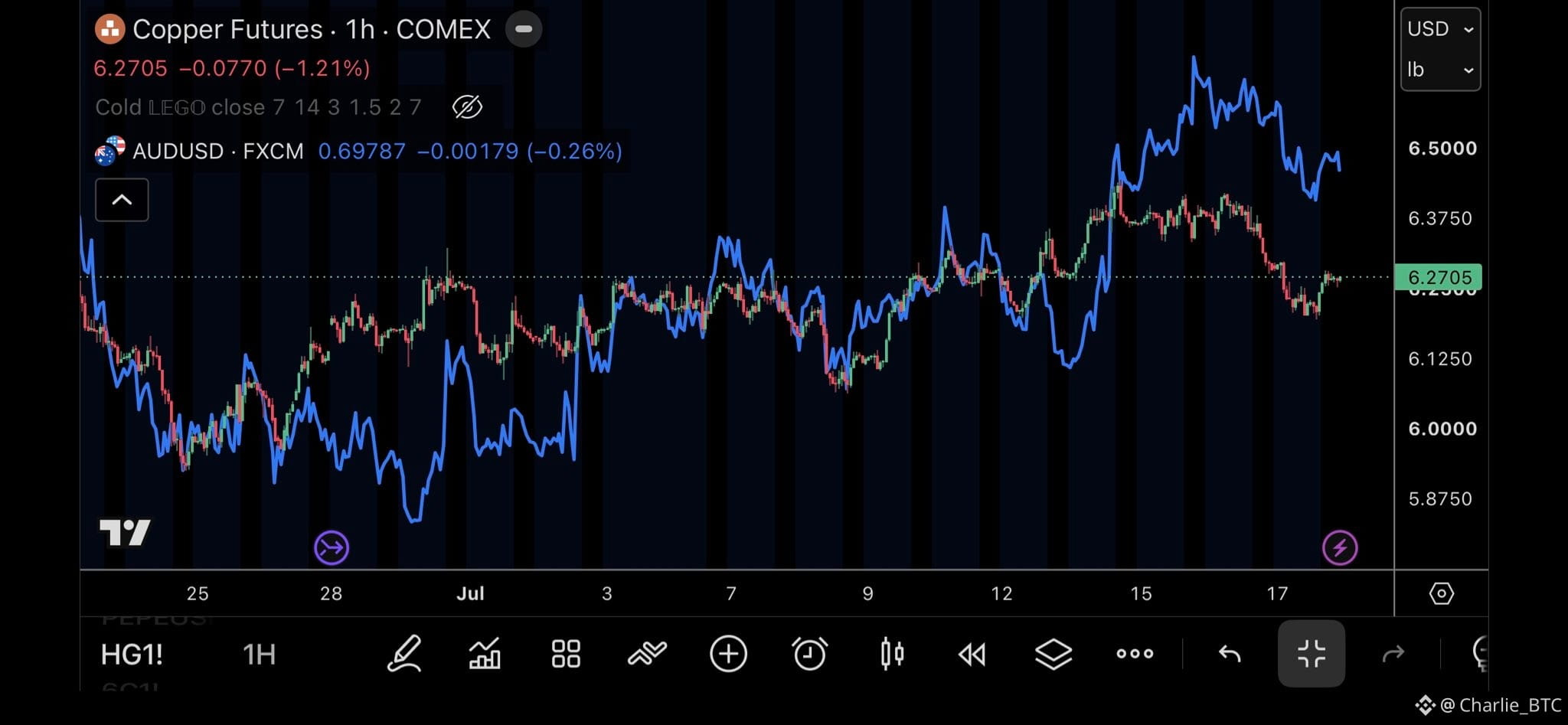The height and width of the screenshot is (725, 1568).
Task: Redo the chart action
Action: pos(1393,654)
